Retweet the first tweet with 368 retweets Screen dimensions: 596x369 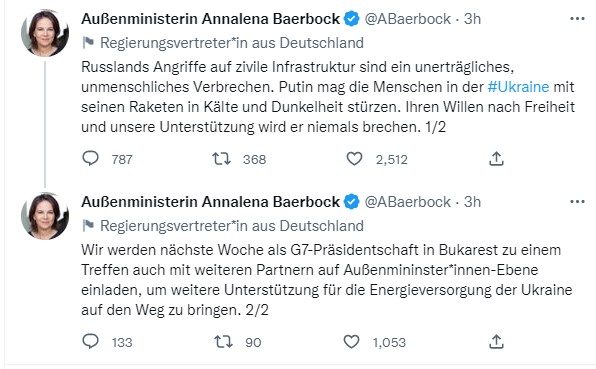point(222,158)
